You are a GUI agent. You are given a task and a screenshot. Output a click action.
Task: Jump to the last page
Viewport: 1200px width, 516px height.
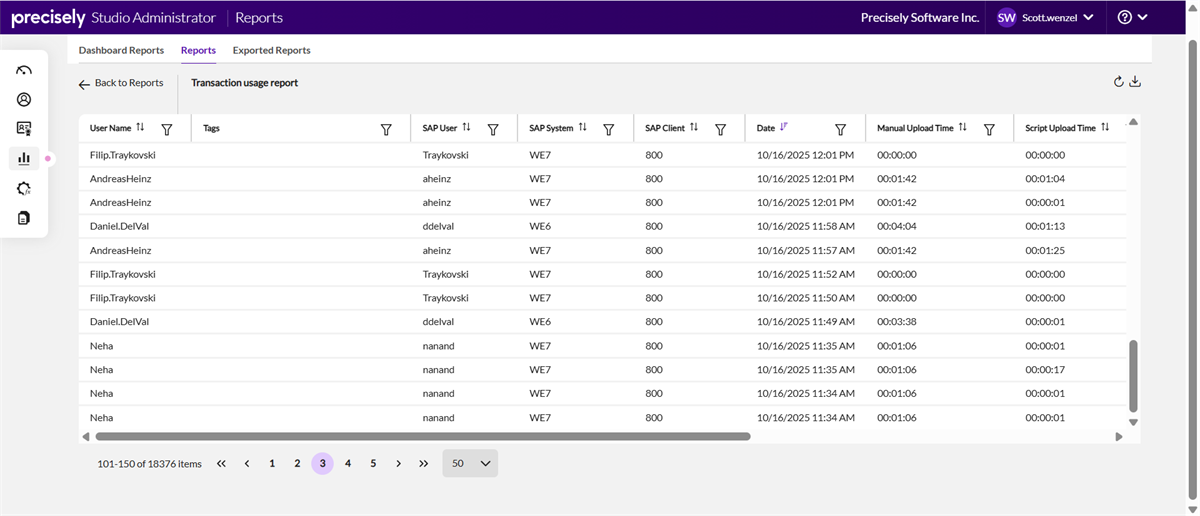[424, 463]
